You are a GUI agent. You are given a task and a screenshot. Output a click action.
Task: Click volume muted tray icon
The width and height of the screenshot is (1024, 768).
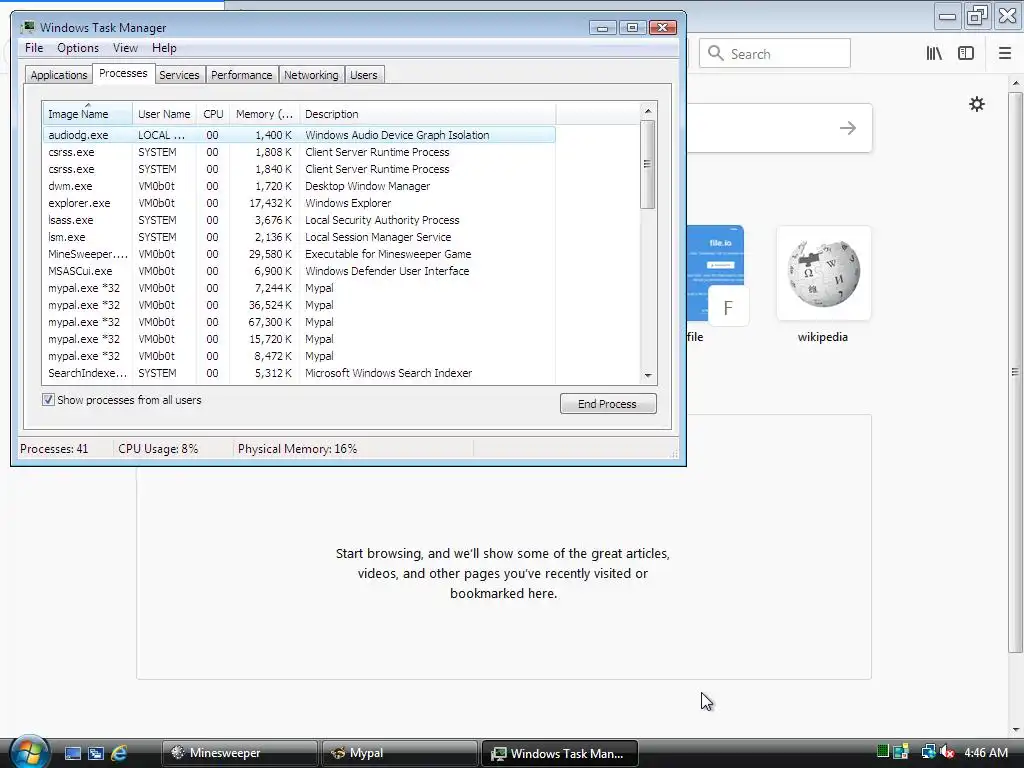(x=947, y=752)
